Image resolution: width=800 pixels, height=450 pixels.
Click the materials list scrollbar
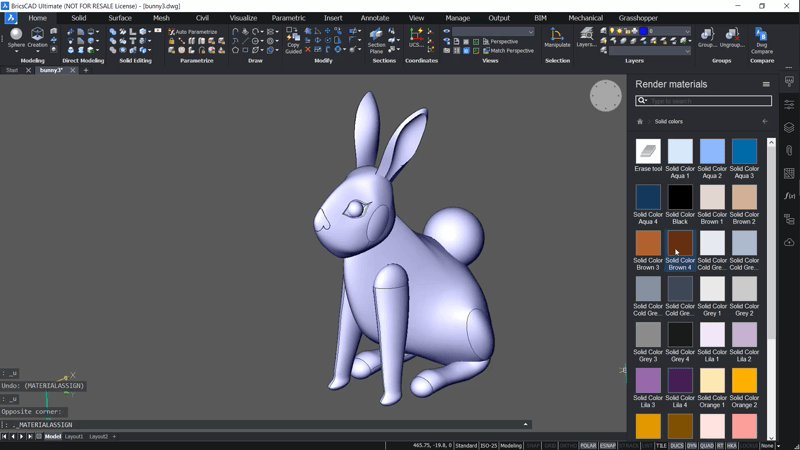coord(771,243)
